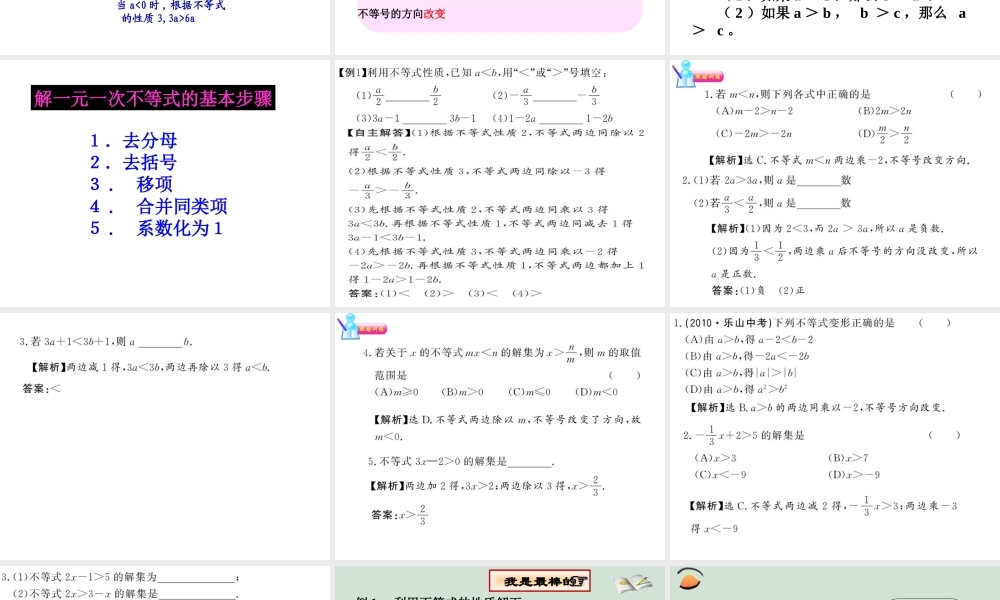Select step 3. 移项
The image size is (1000, 600).
coord(131,184)
